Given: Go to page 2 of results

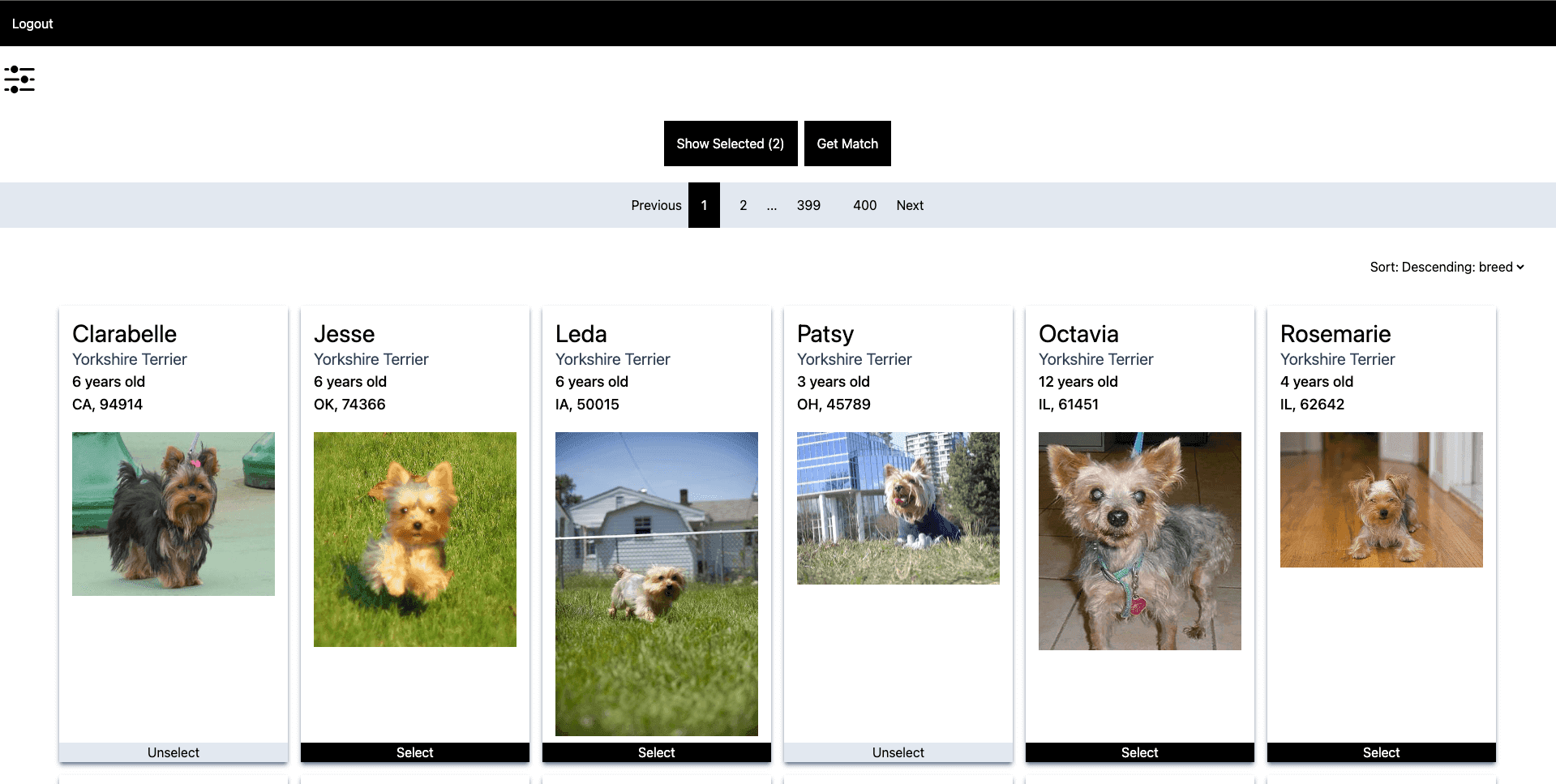Looking at the screenshot, I should (x=743, y=205).
